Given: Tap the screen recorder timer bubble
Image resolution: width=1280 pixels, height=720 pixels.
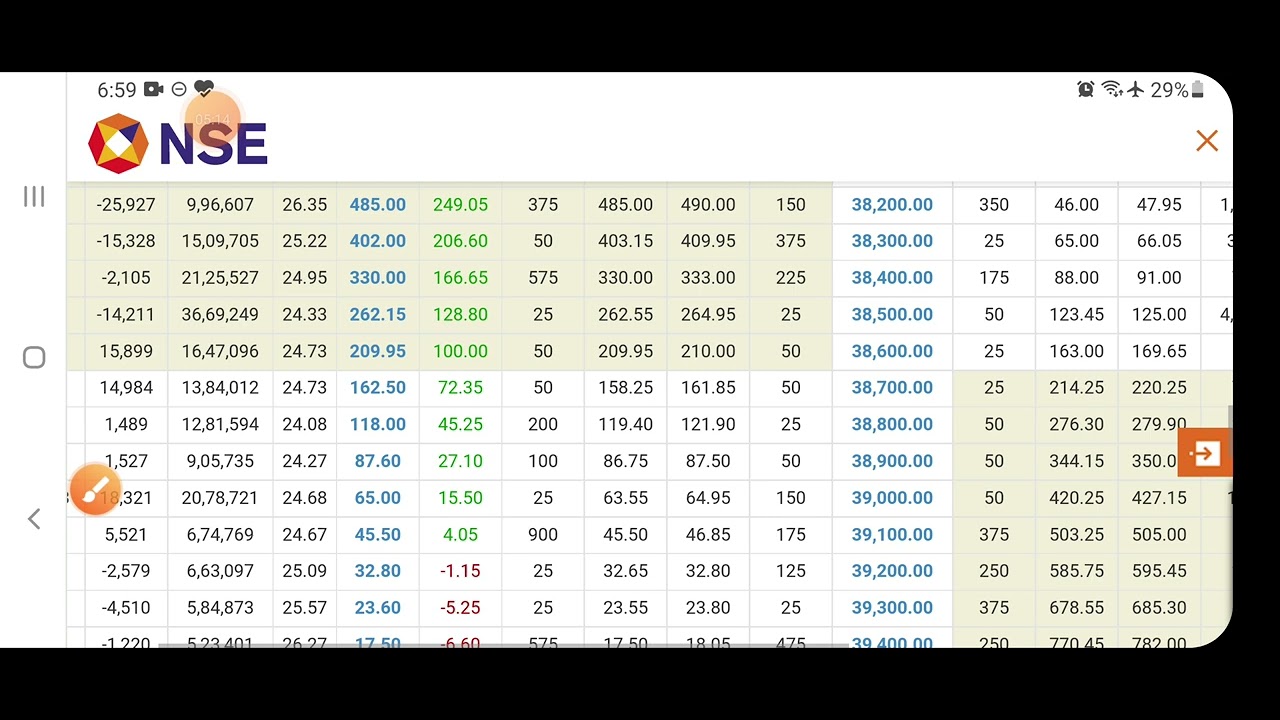Looking at the screenshot, I should 213,119.
